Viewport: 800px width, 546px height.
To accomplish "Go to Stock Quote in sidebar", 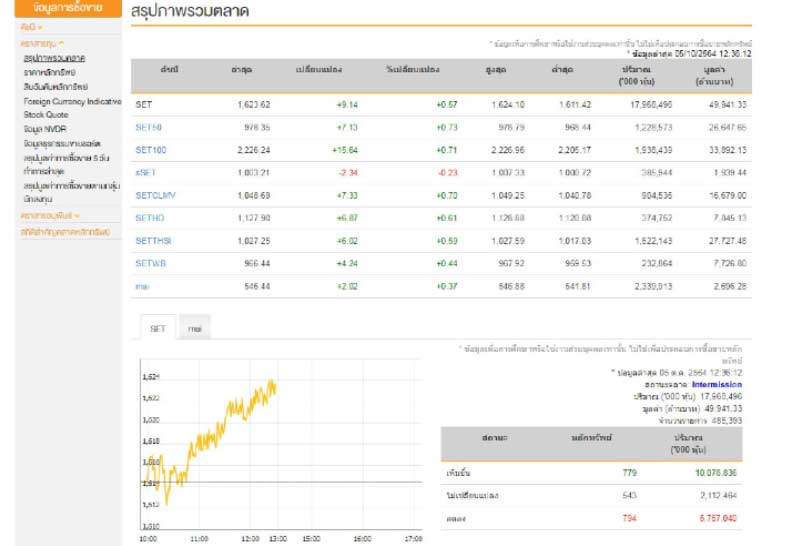I will [x=46, y=115].
